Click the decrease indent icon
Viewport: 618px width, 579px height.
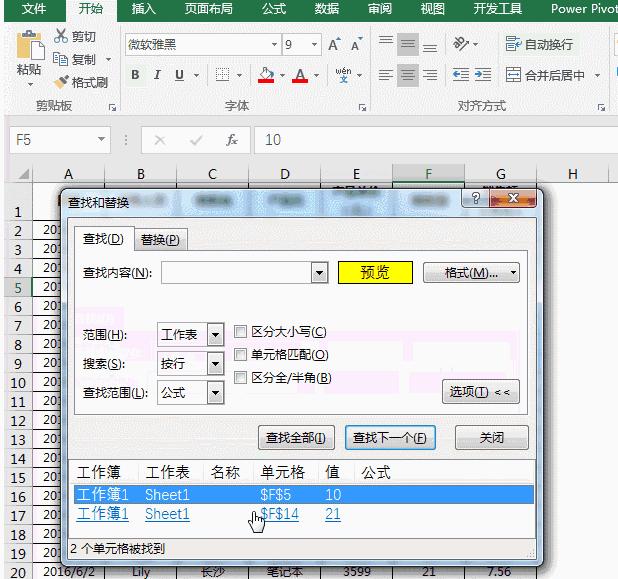[461, 74]
